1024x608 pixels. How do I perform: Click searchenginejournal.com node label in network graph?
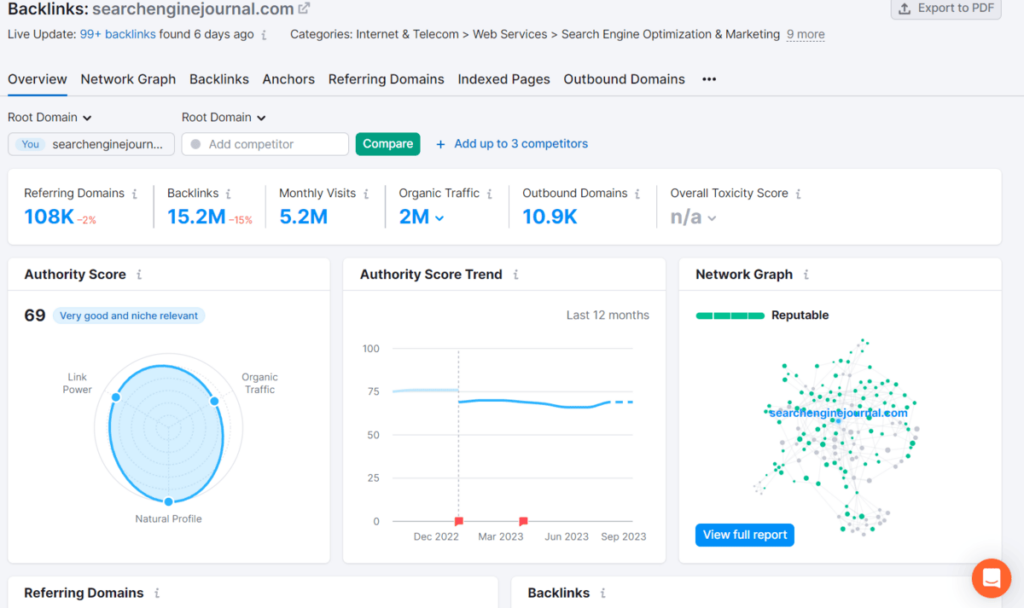coord(838,413)
